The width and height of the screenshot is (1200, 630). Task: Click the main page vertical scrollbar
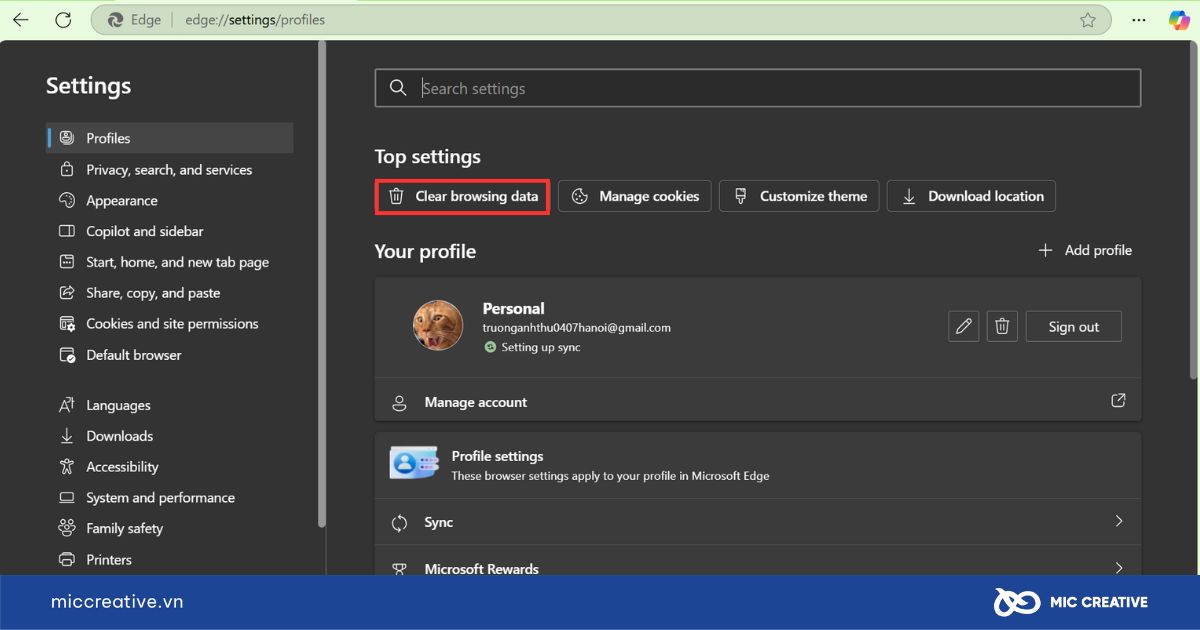1193,210
